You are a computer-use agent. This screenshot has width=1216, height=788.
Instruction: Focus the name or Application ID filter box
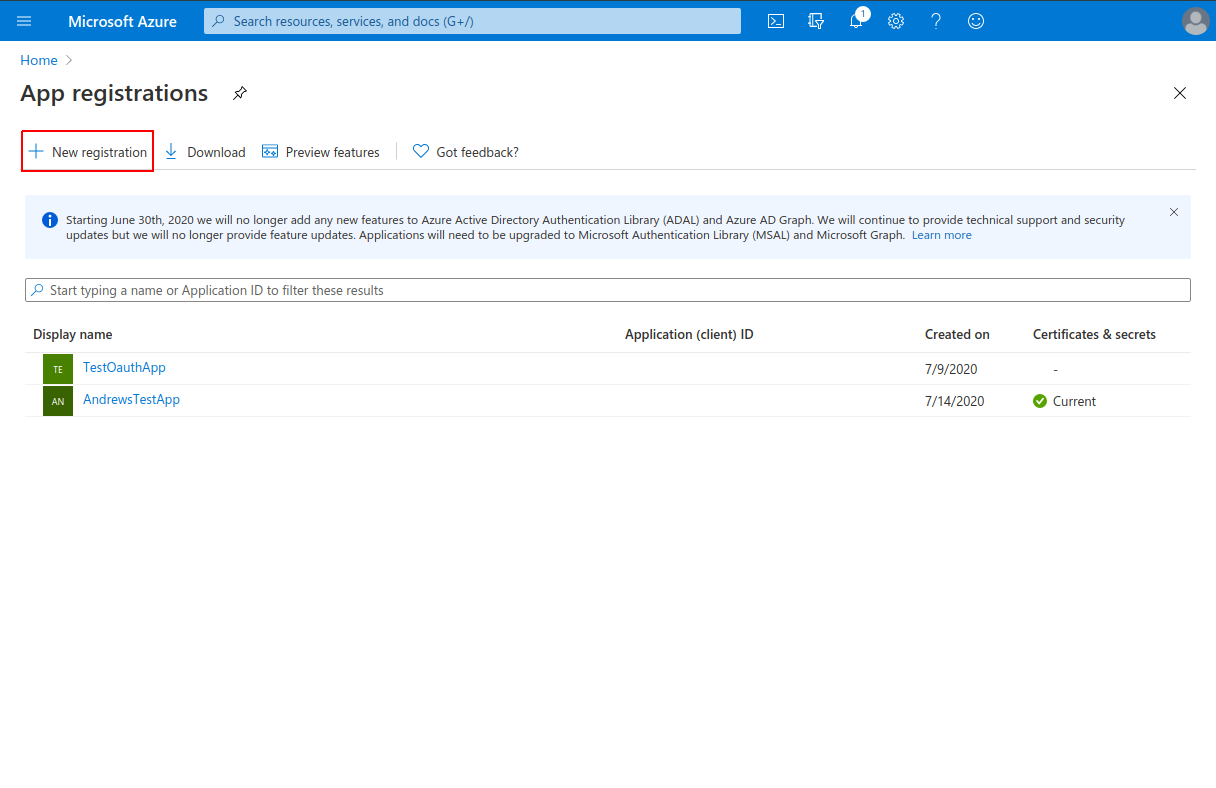(x=608, y=290)
